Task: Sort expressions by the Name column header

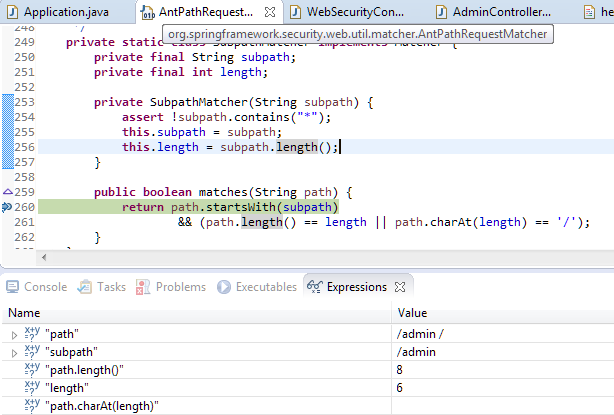Action: click(x=25, y=313)
